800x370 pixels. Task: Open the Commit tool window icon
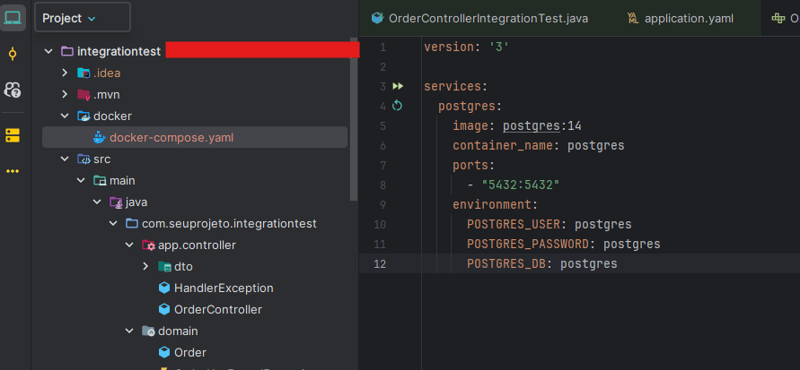(x=13, y=54)
